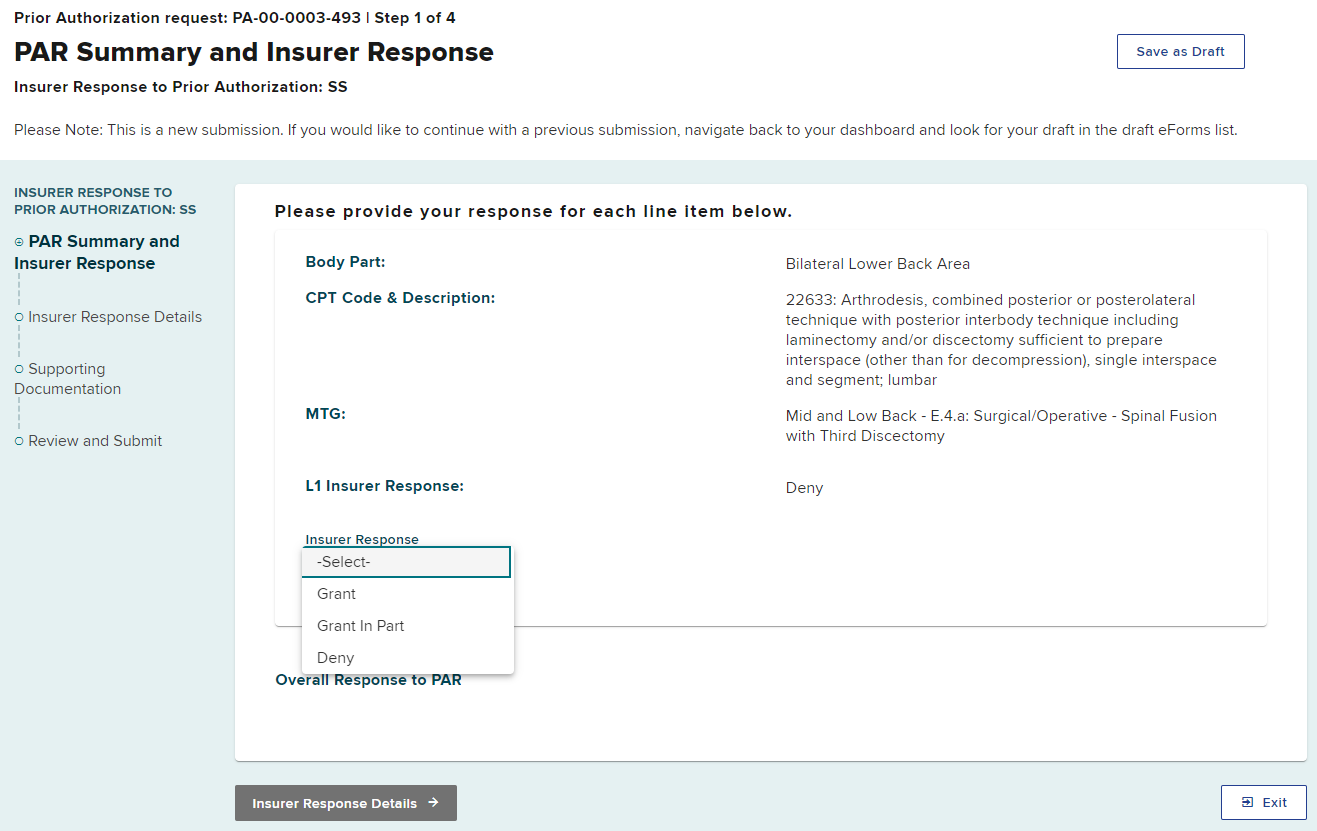Click circle marker next to Insurer Response Details
The height and width of the screenshot is (831, 1317).
pyautogui.click(x=19, y=317)
